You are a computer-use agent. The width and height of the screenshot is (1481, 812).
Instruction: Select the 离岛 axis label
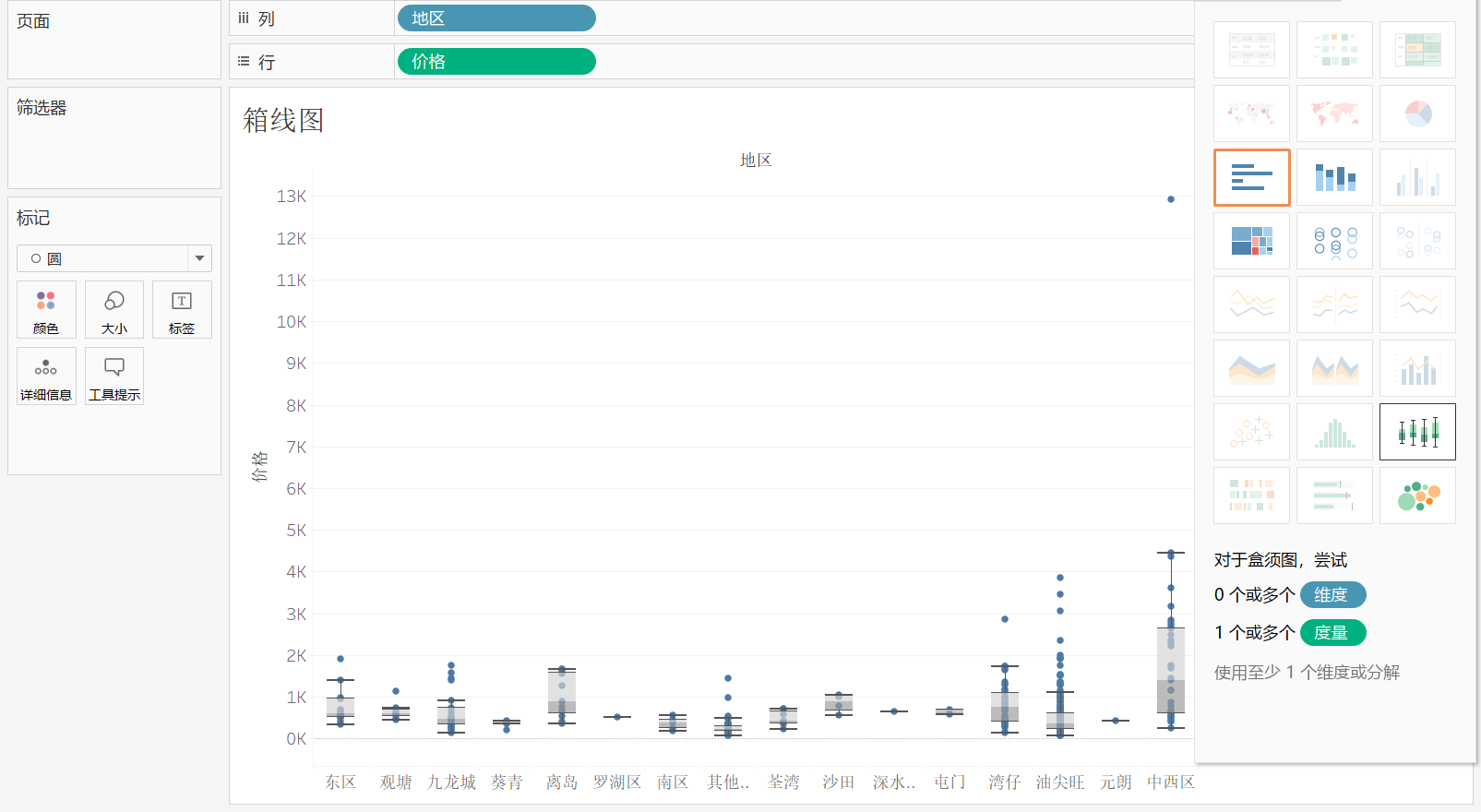tap(562, 782)
